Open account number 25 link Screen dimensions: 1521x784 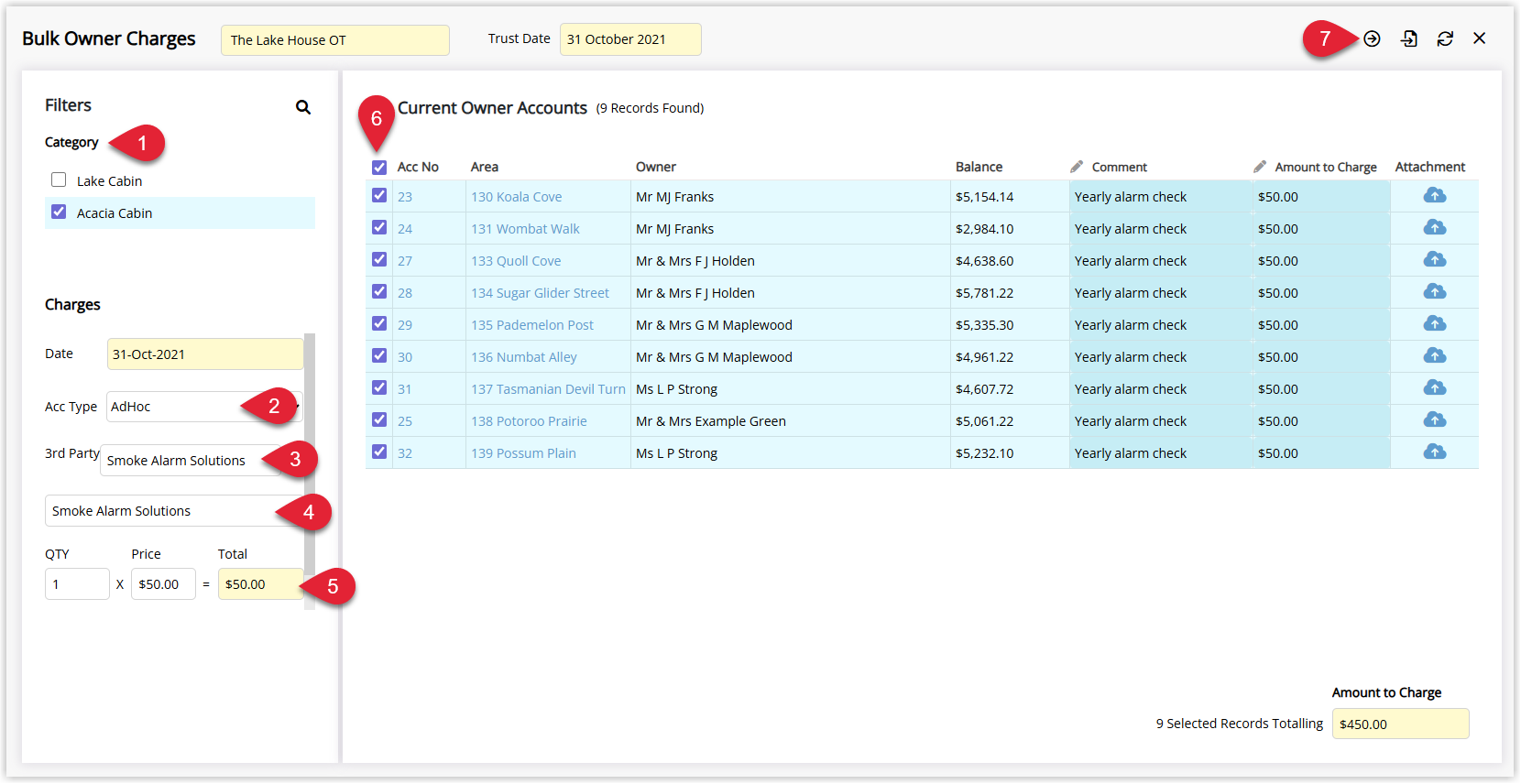pyautogui.click(x=405, y=421)
